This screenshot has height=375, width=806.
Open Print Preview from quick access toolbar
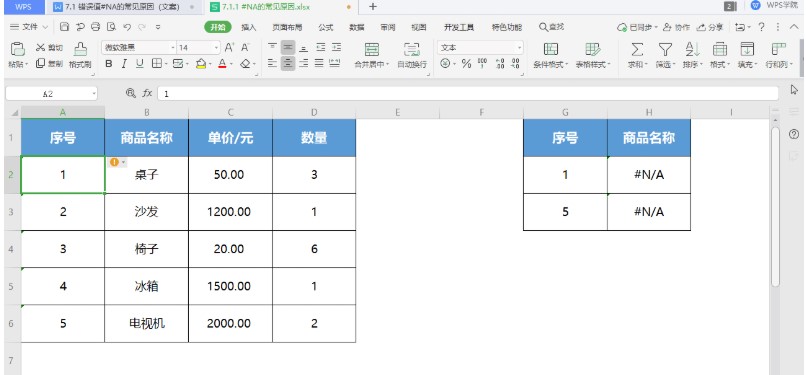tap(111, 27)
